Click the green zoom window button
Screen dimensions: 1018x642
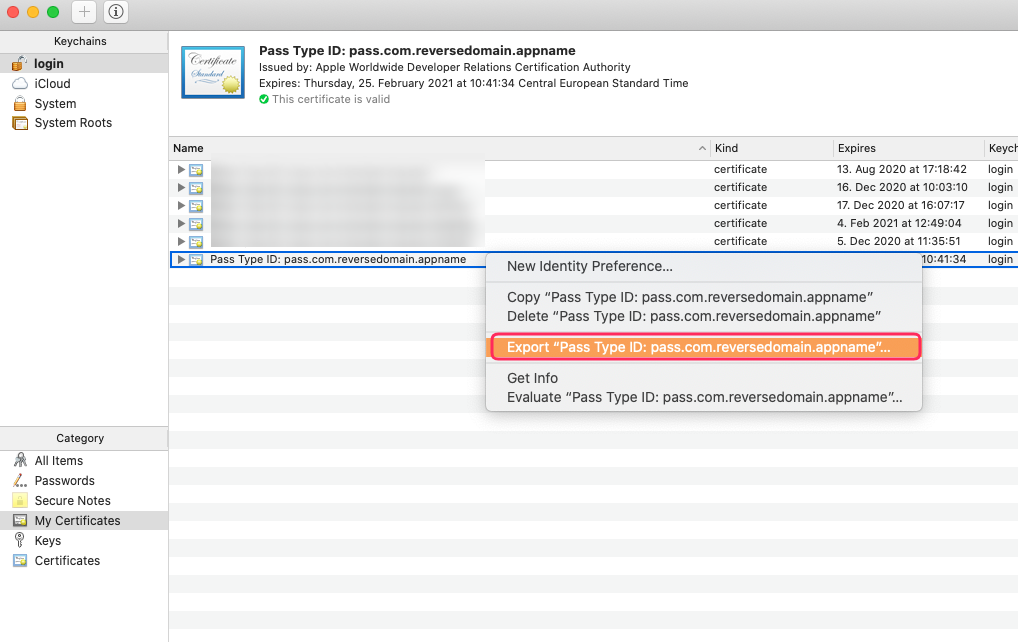(x=53, y=12)
